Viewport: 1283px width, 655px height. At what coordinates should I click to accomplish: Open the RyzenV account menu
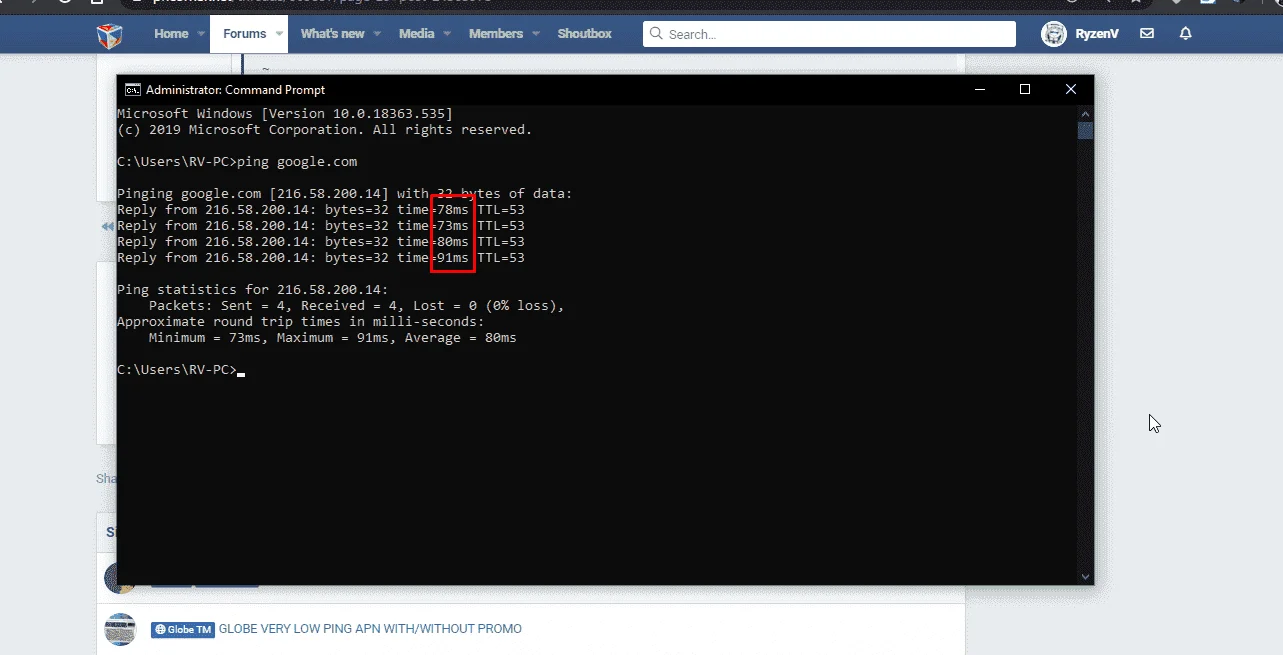coord(1097,34)
